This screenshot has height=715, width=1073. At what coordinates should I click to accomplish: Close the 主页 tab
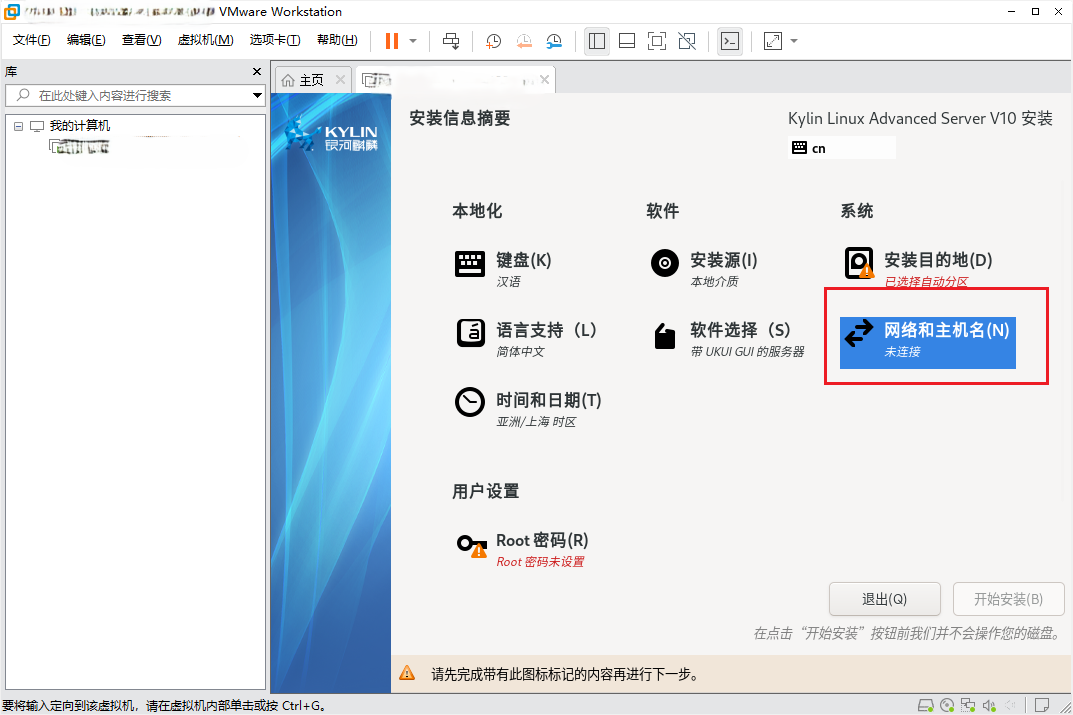[340, 79]
